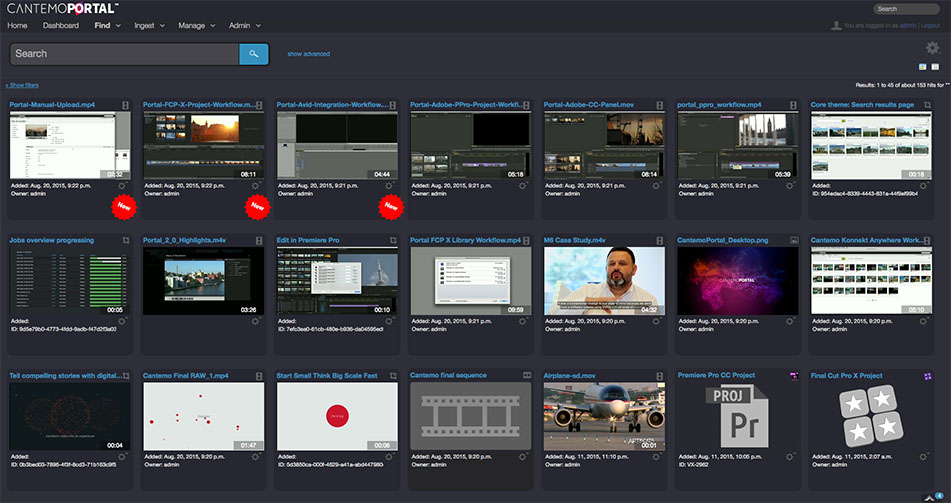Click subclip icon on Jobs overview progressing card
The image size is (951, 503).
[x=126, y=240]
